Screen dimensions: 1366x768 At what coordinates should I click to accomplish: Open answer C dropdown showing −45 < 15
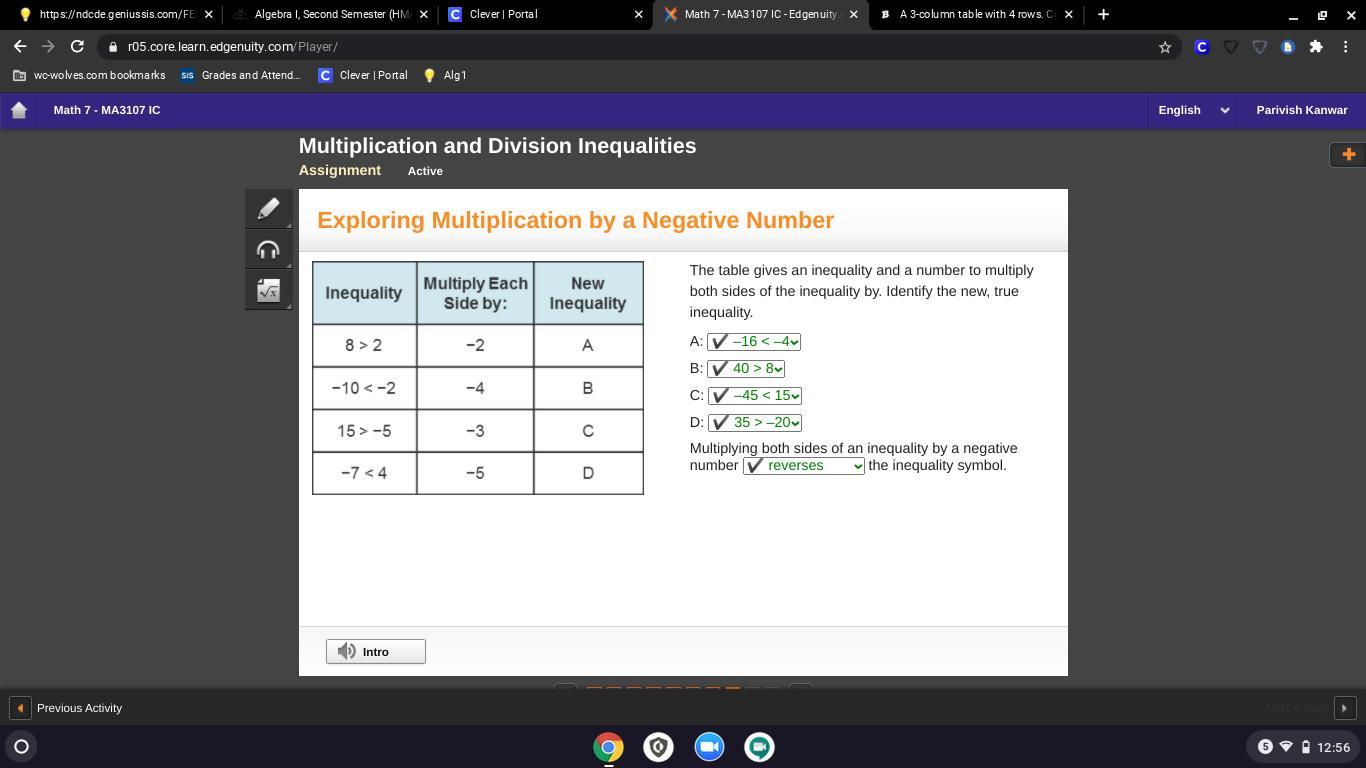[x=755, y=396]
